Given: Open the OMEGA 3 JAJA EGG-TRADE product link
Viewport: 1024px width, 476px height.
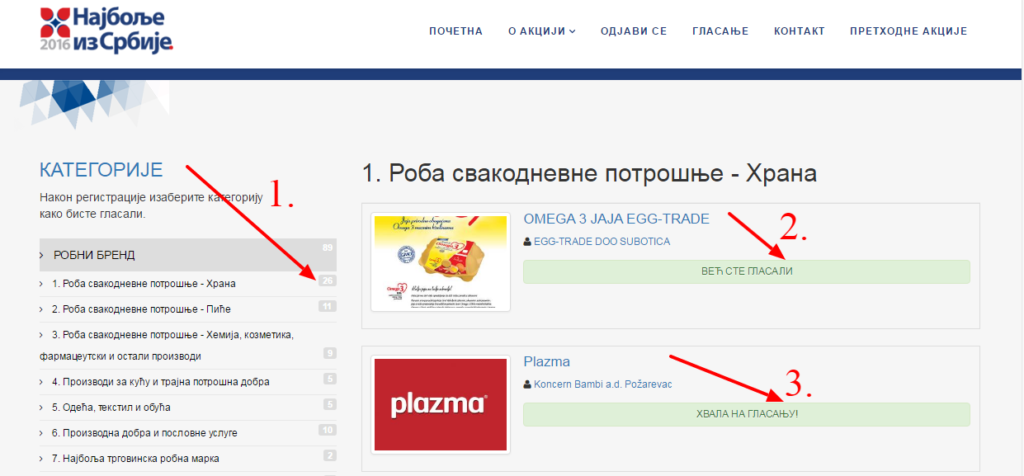Looking at the screenshot, I should coord(616,218).
